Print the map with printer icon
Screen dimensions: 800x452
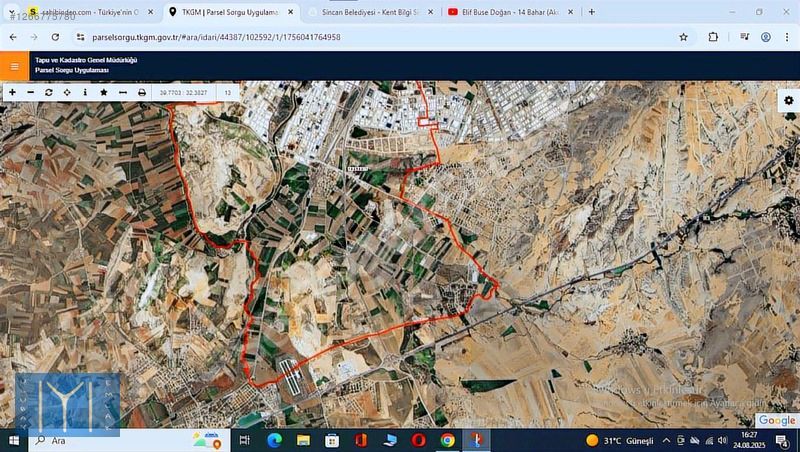141,92
